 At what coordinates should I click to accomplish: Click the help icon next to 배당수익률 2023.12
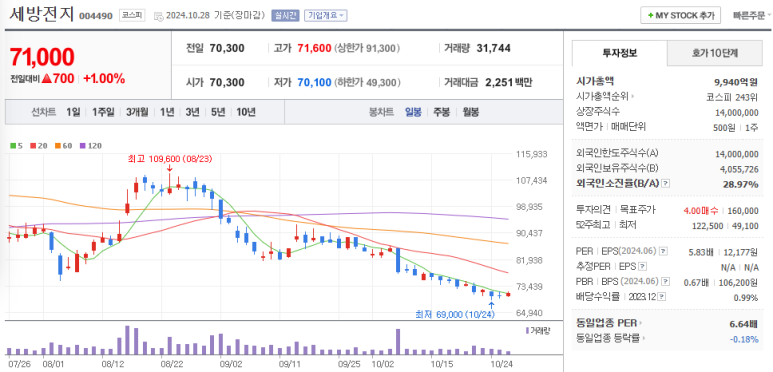click(662, 297)
